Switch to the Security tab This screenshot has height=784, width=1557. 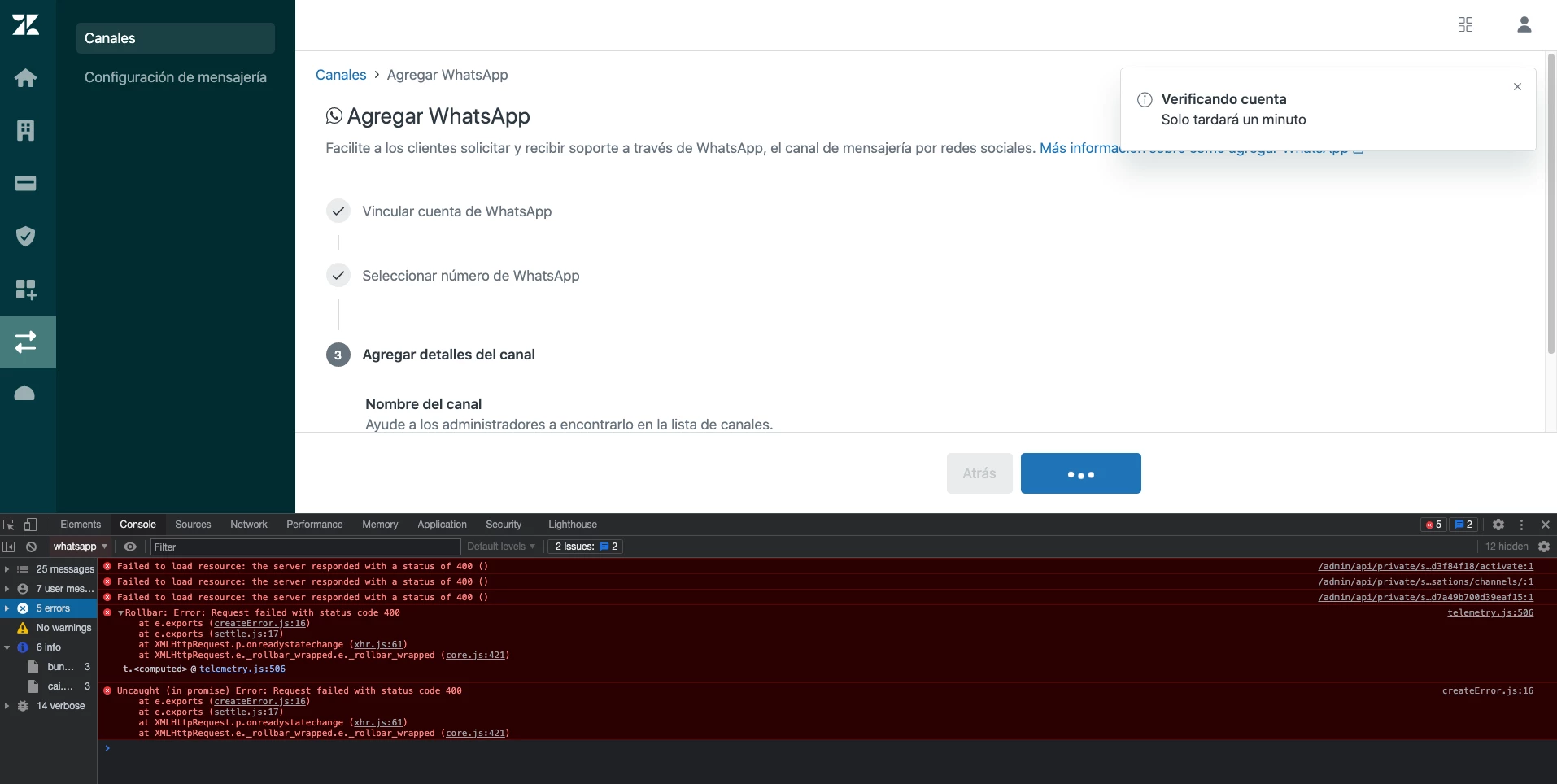point(504,525)
